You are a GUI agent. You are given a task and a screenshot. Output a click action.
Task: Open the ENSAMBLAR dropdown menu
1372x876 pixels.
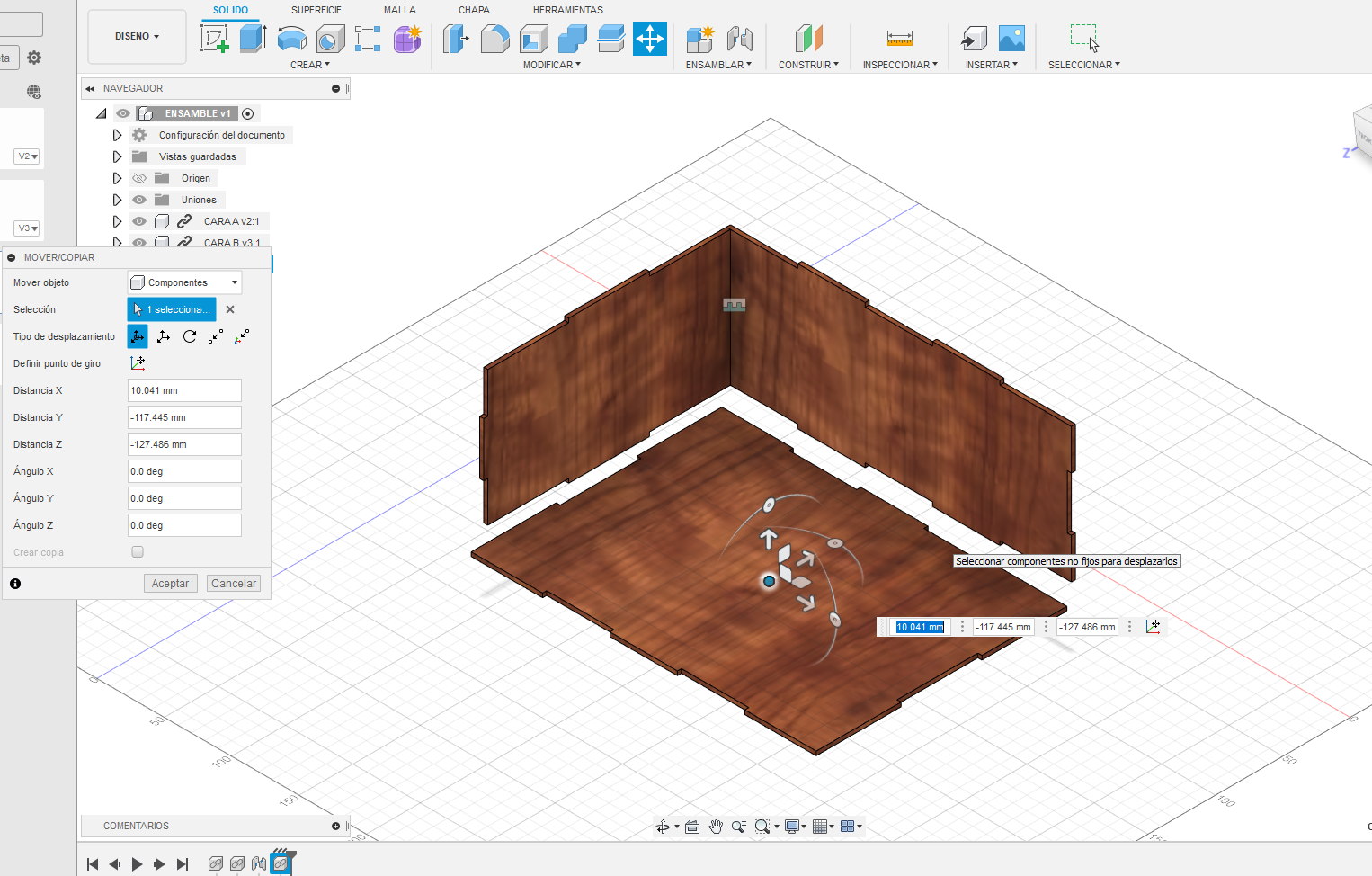pyautogui.click(x=718, y=65)
